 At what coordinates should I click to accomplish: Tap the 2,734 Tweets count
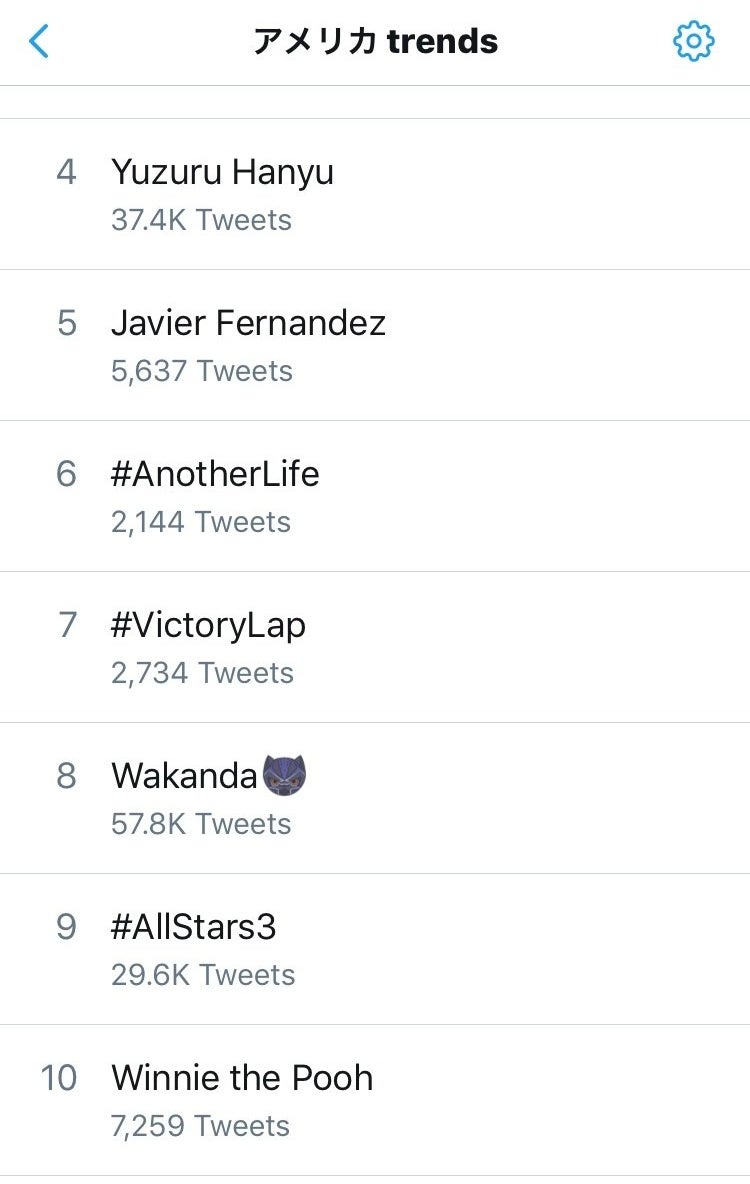pos(202,673)
